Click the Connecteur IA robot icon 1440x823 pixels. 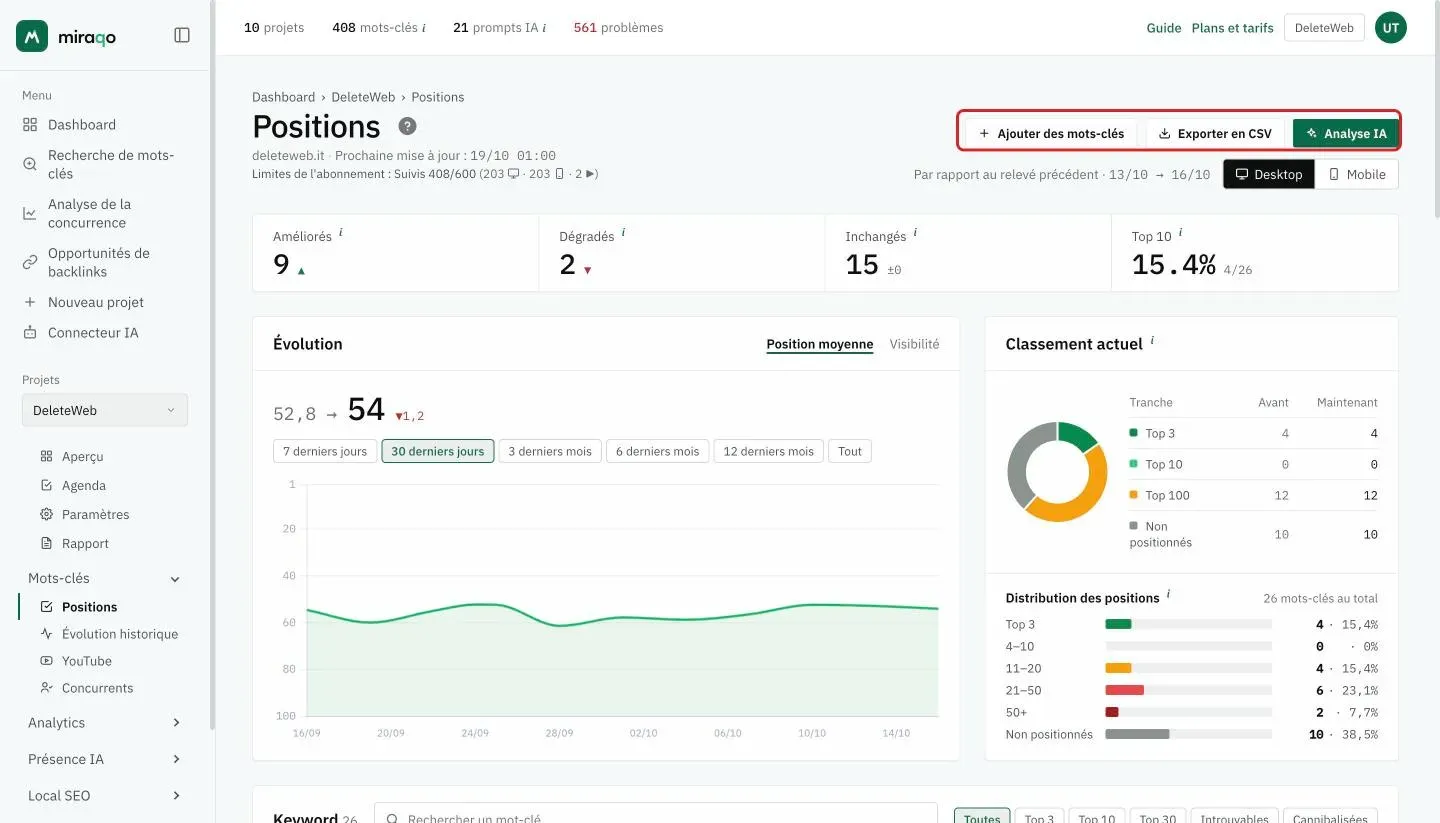coord(30,332)
